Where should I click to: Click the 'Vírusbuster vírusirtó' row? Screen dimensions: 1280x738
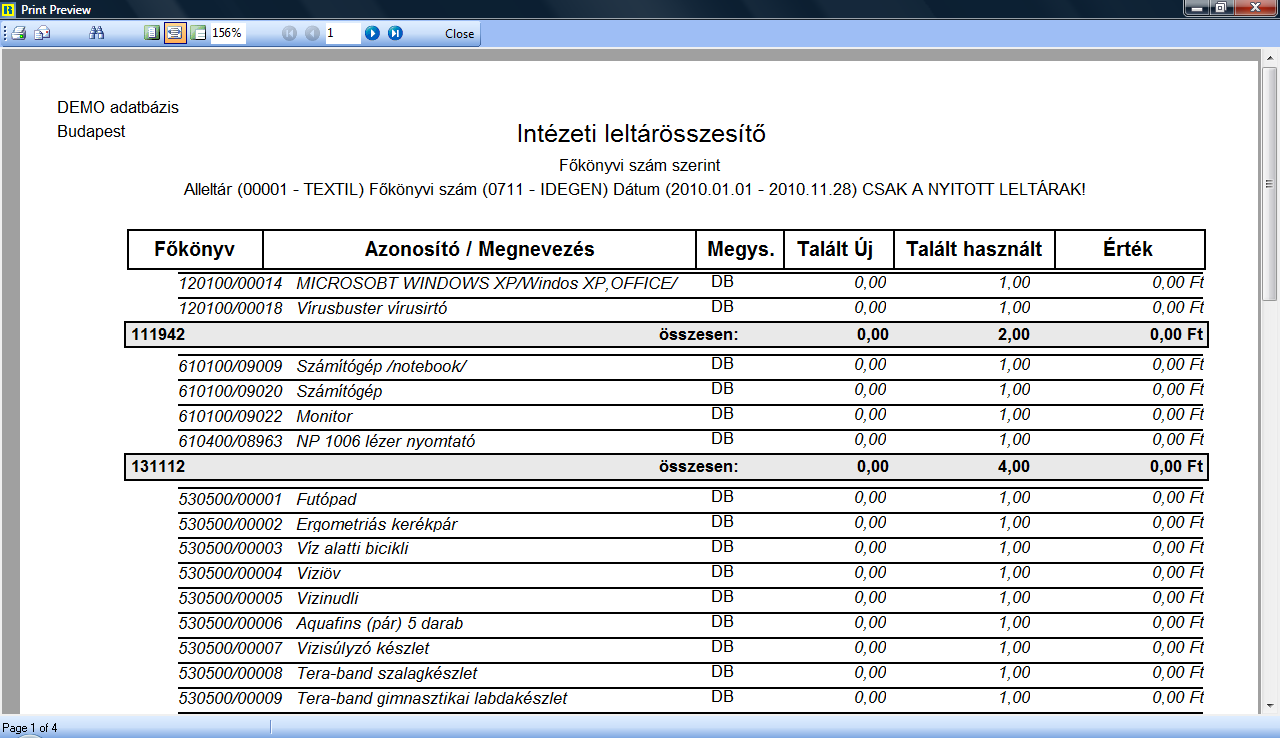pos(692,309)
